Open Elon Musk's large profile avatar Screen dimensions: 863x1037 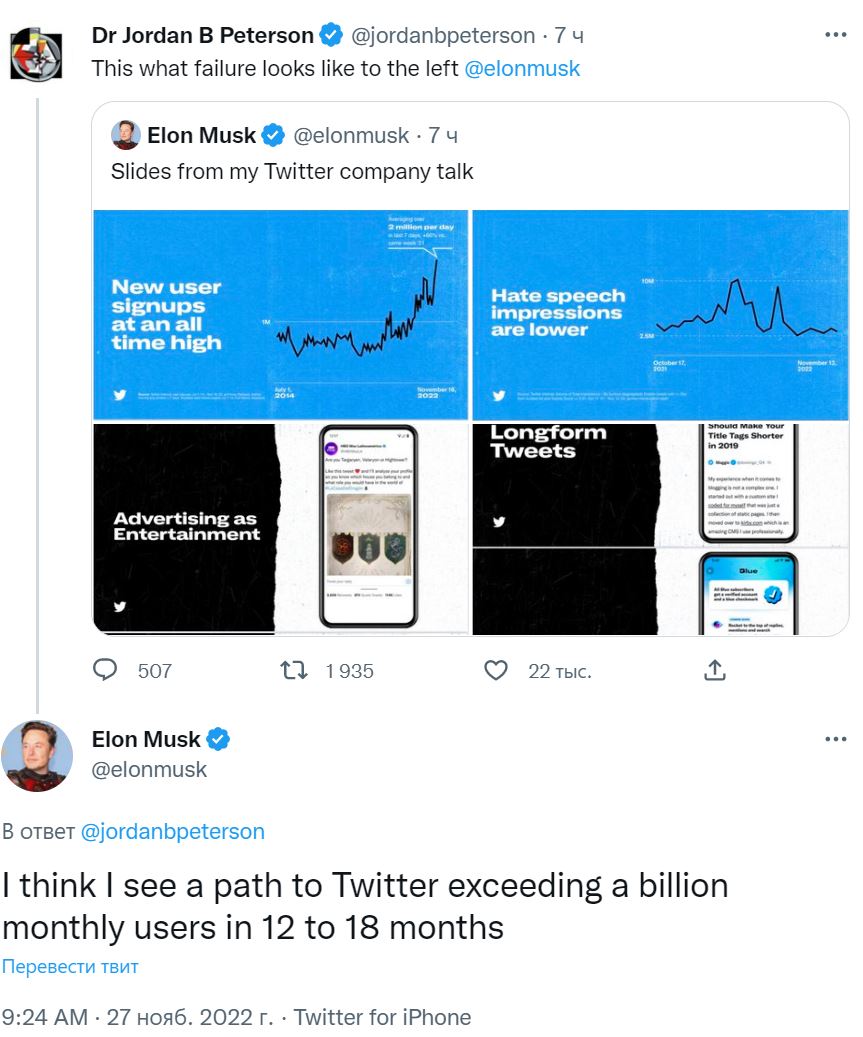[x=36, y=756]
